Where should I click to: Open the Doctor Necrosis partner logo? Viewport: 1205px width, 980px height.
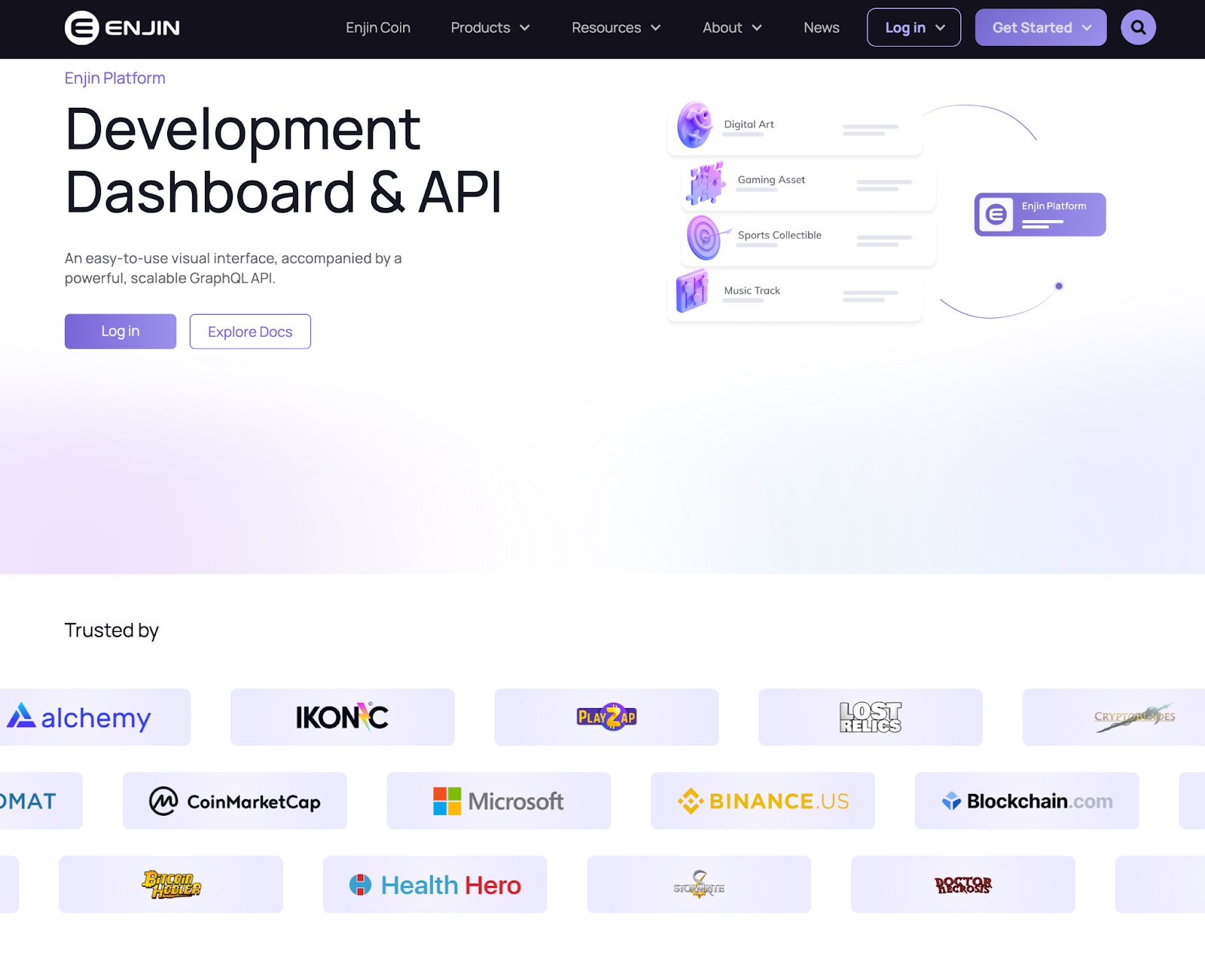pos(963,884)
